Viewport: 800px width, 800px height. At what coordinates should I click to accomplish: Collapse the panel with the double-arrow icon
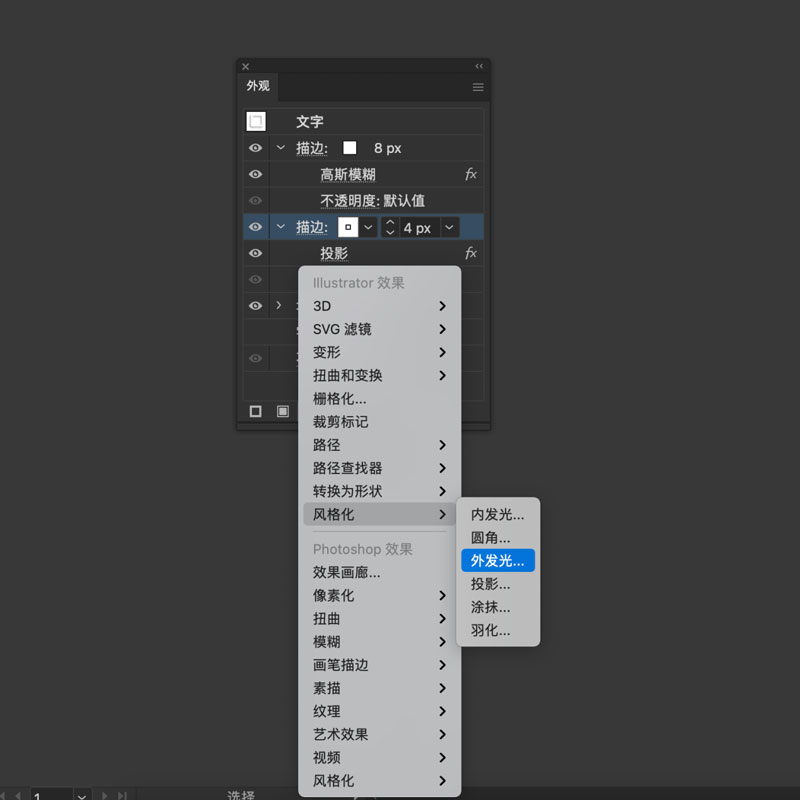(479, 66)
